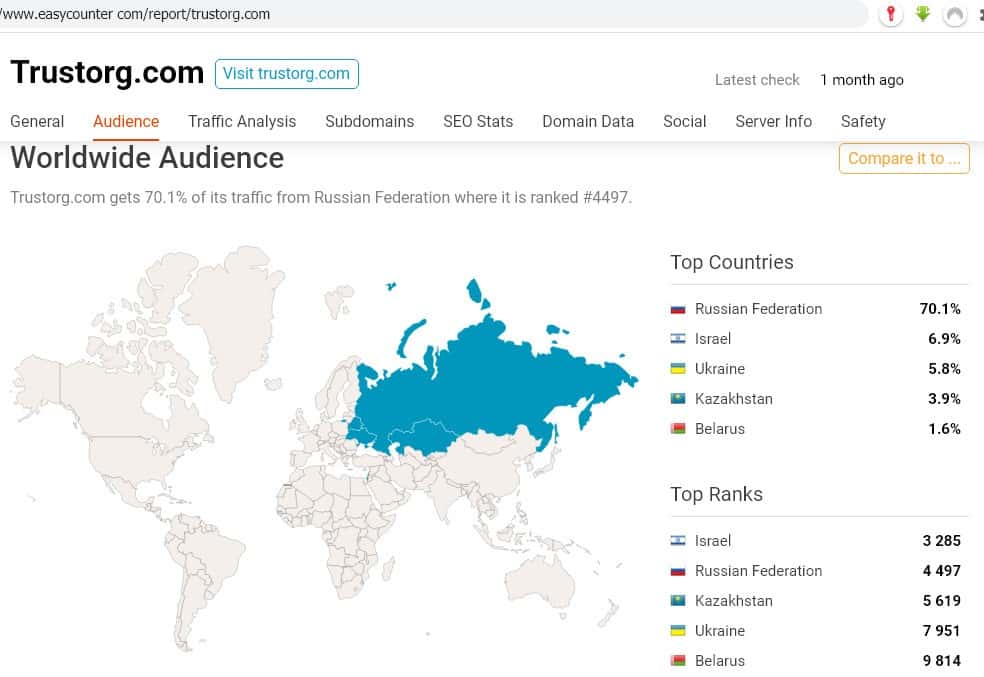Click the gray round extension icon
The height and width of the screenshot is (677, 984).
pyautogui.click(x=955, y=15)
